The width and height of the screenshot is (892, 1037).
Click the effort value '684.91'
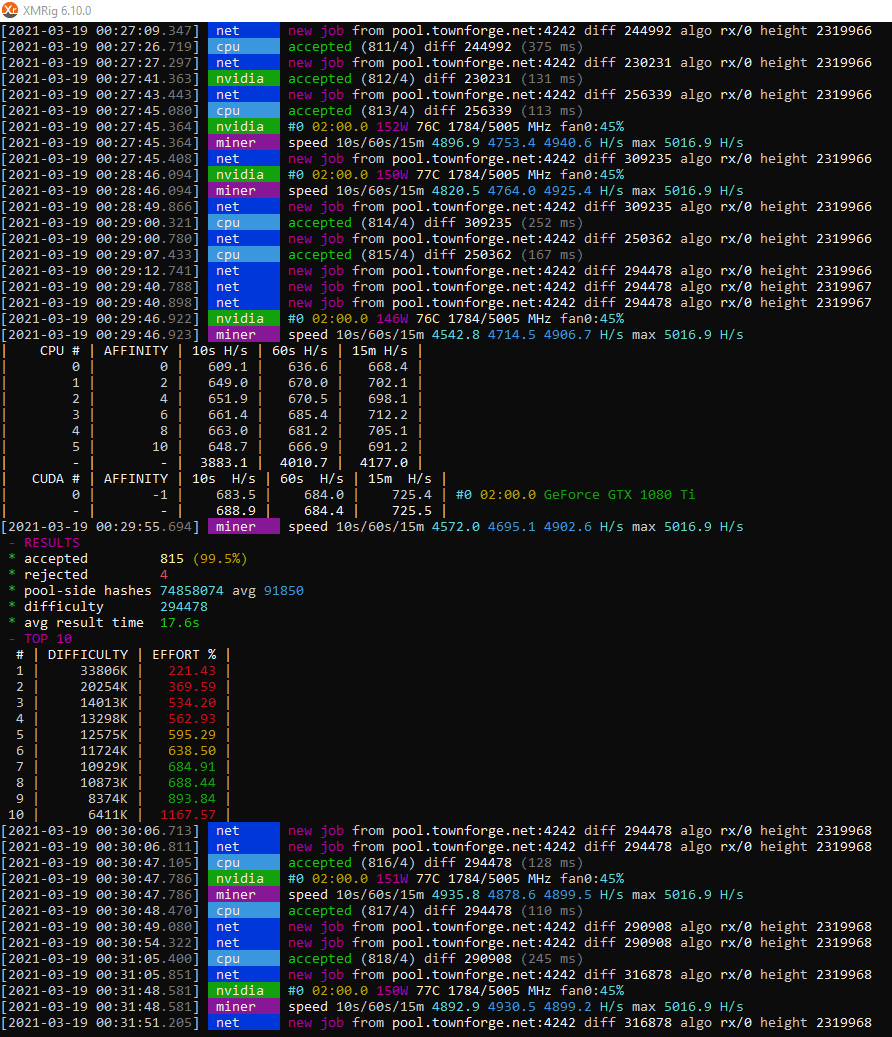point(192,767)
